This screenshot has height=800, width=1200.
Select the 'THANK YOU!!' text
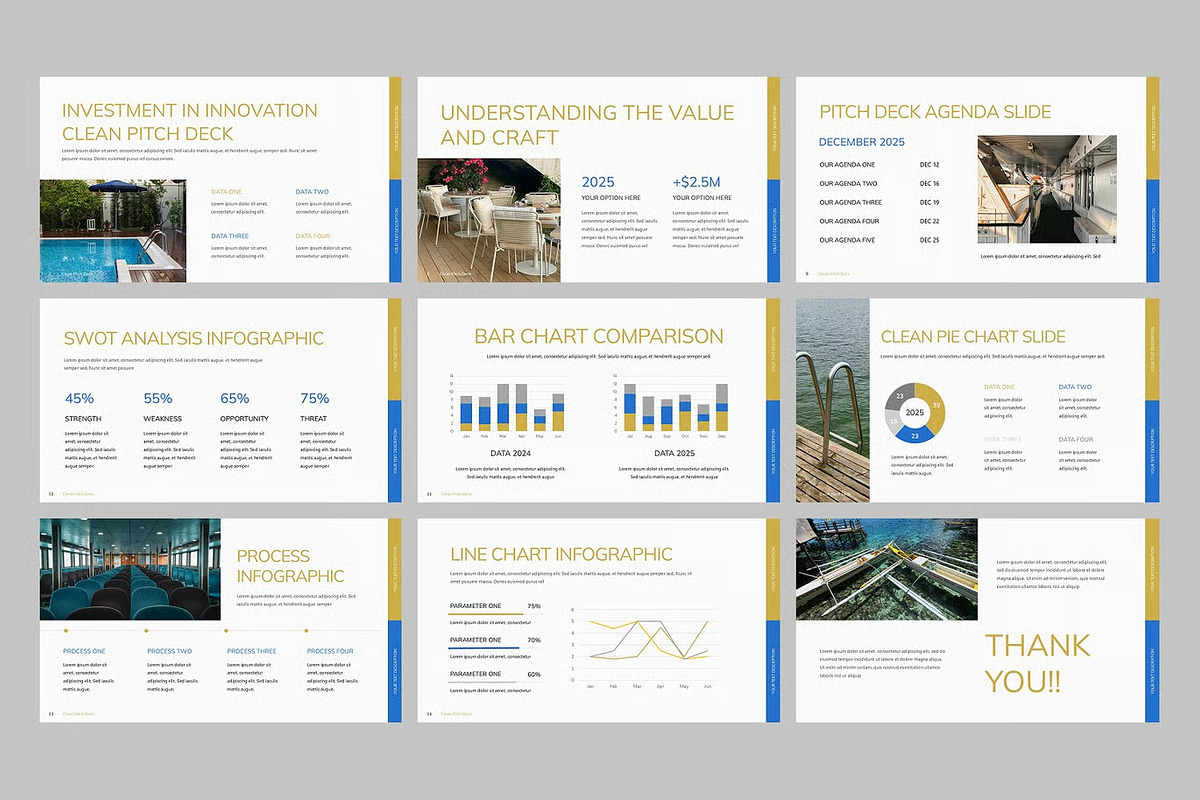tap(1037, 664)
